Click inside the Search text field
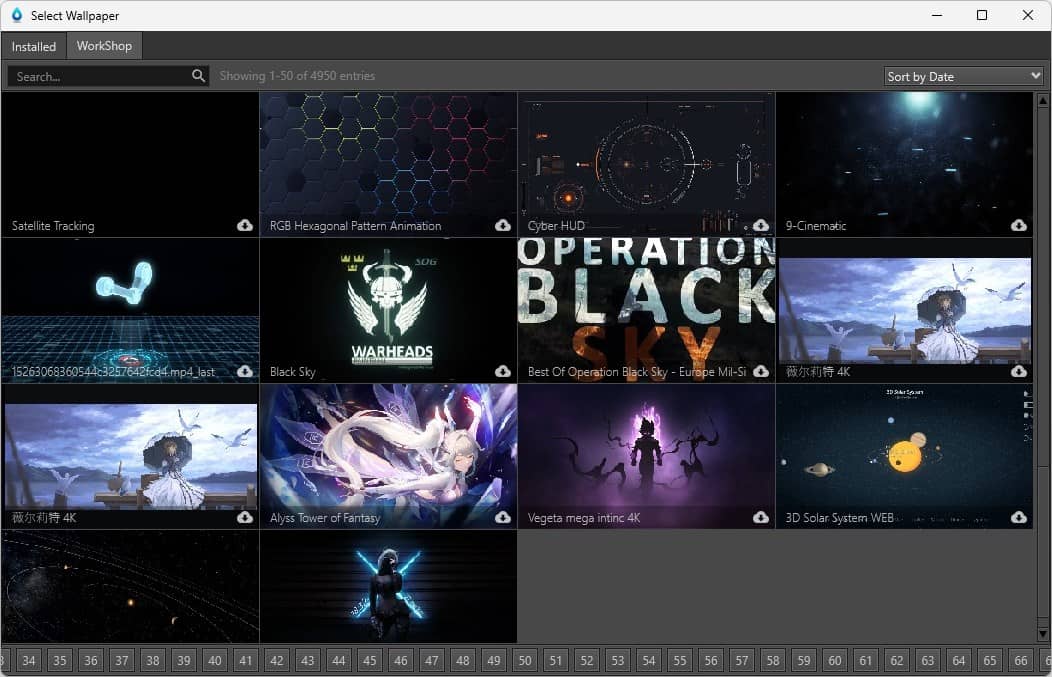Screen dimensions: 1052x677 coord(101,76)
